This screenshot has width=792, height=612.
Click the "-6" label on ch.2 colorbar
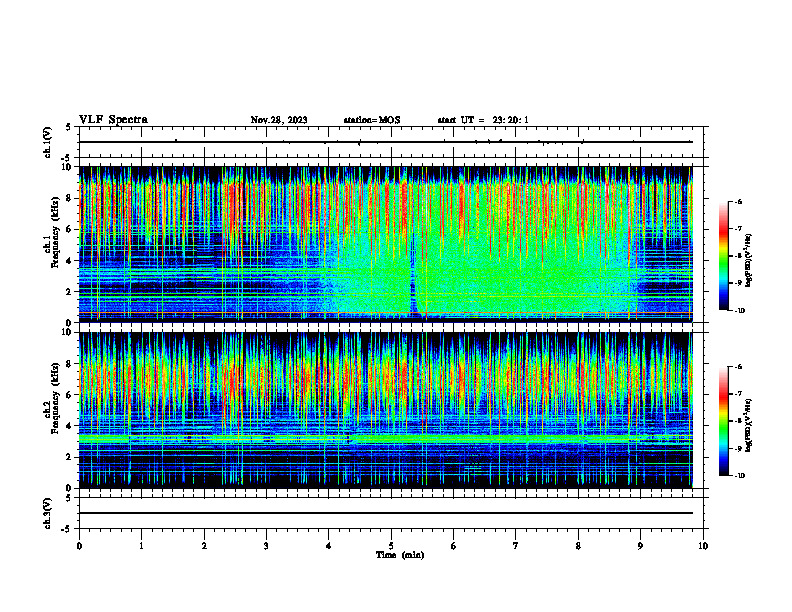(738, 367)
